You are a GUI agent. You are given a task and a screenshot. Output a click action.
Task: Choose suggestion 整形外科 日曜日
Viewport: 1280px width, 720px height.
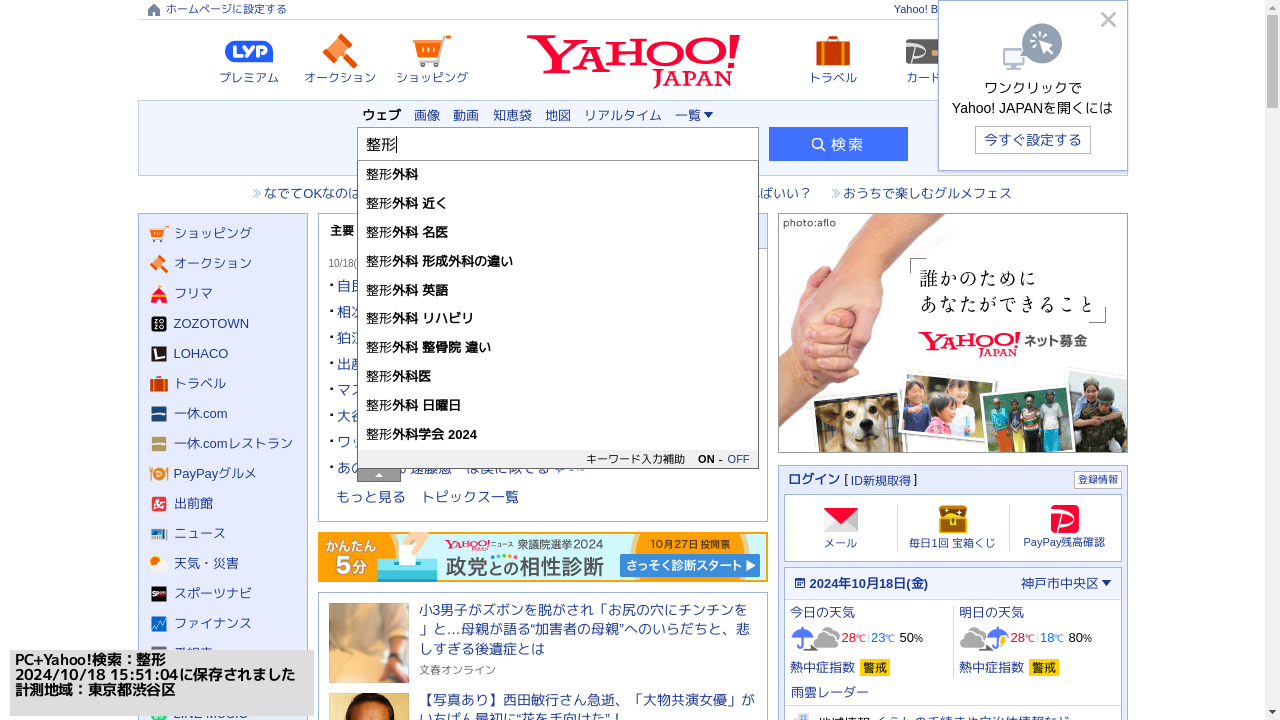[x=558, y=405]
